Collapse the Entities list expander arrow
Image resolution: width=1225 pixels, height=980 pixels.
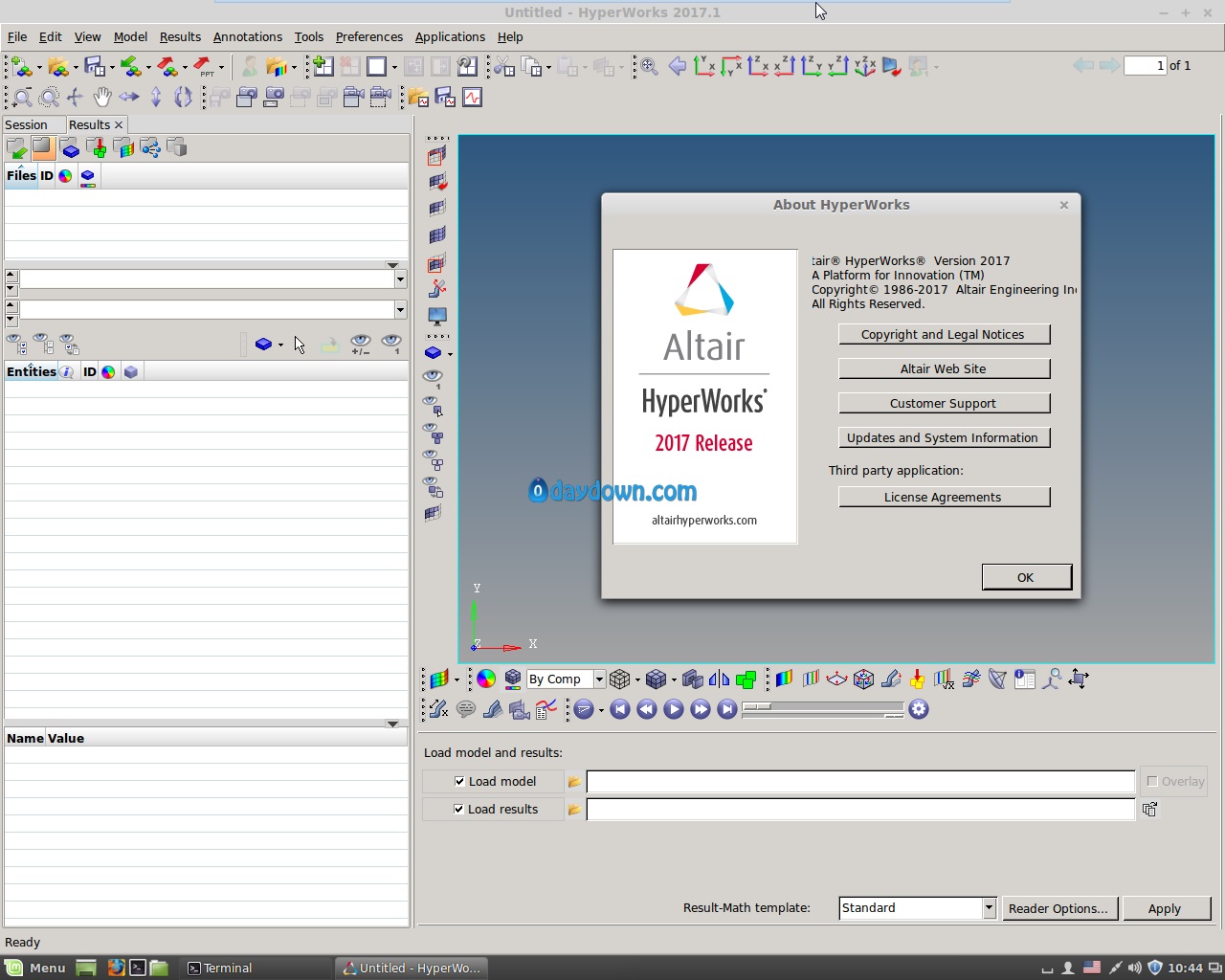[x=392, y=724]
